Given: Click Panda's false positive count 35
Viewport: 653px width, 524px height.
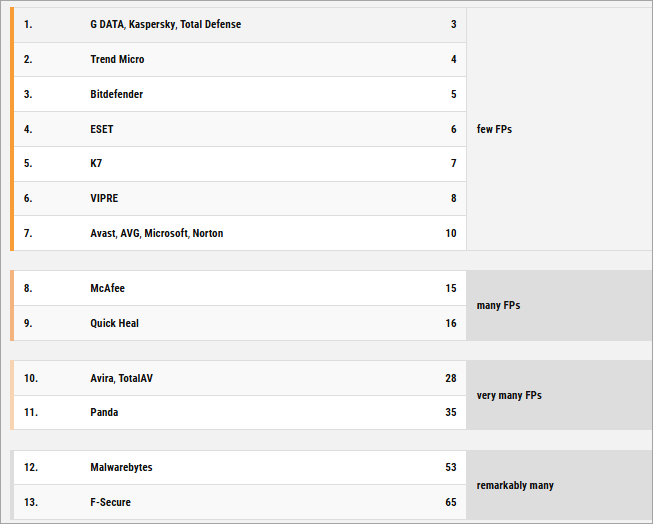Looking at the screenshot, I should pyautogui.click(x=451, y=412).
